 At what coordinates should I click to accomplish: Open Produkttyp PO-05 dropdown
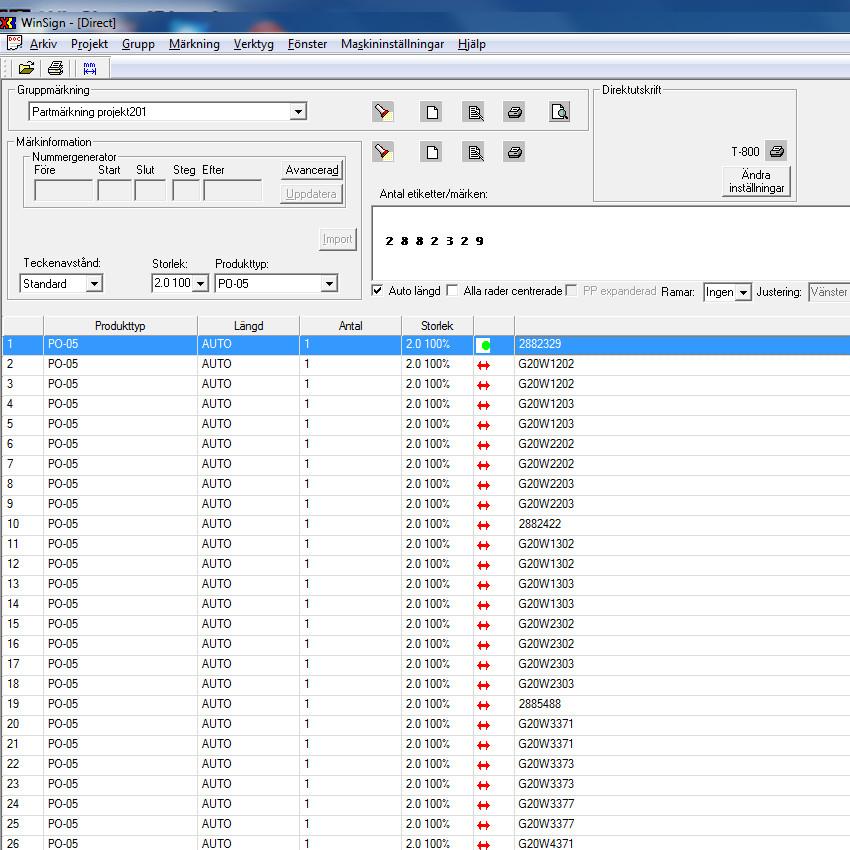coord(329,284)
